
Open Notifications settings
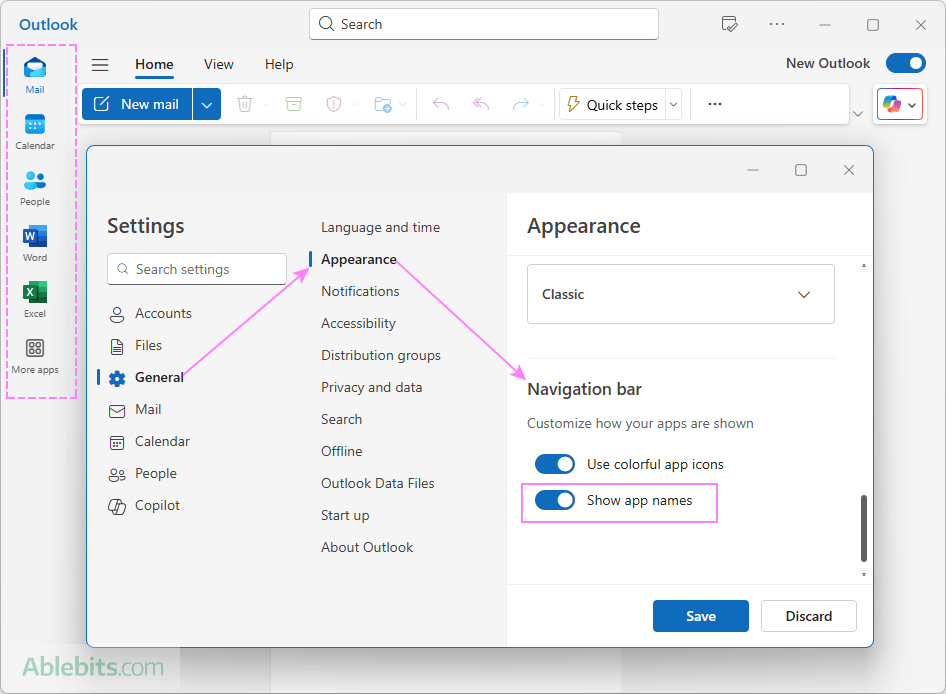tap(360, 291)
